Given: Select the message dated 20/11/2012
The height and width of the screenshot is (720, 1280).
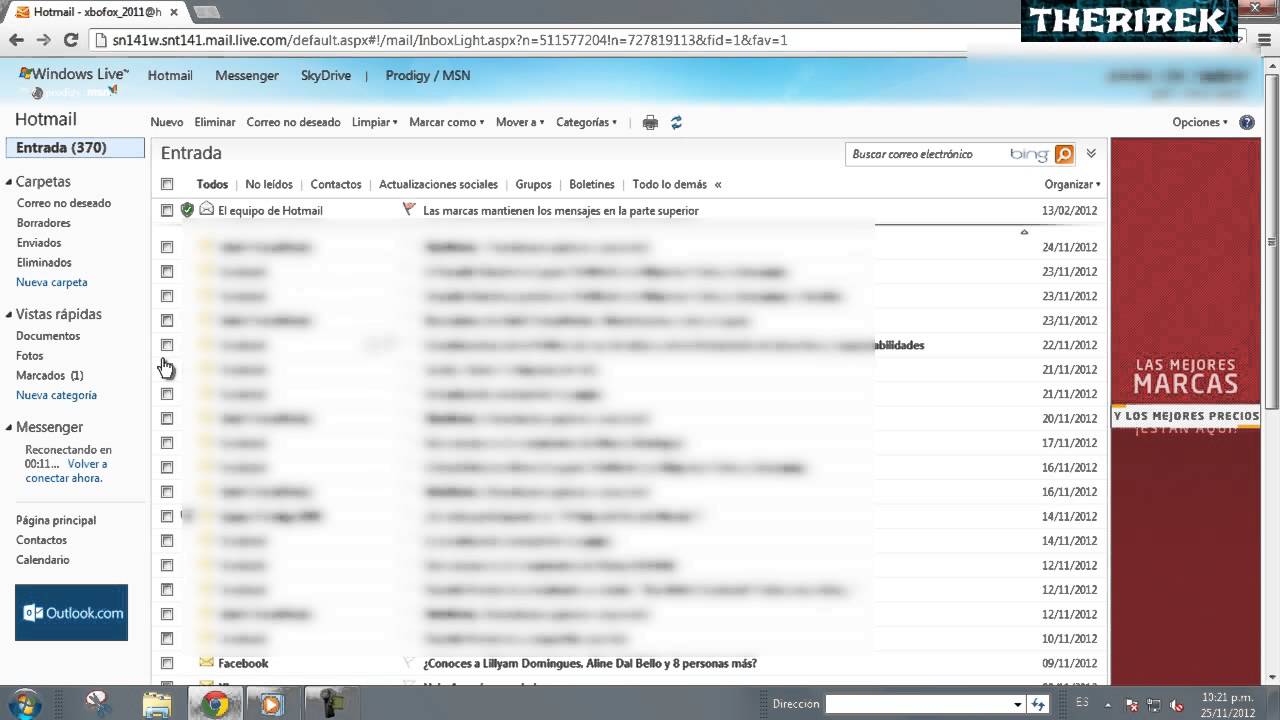Looking at the screenshot, I should point(167,418).
